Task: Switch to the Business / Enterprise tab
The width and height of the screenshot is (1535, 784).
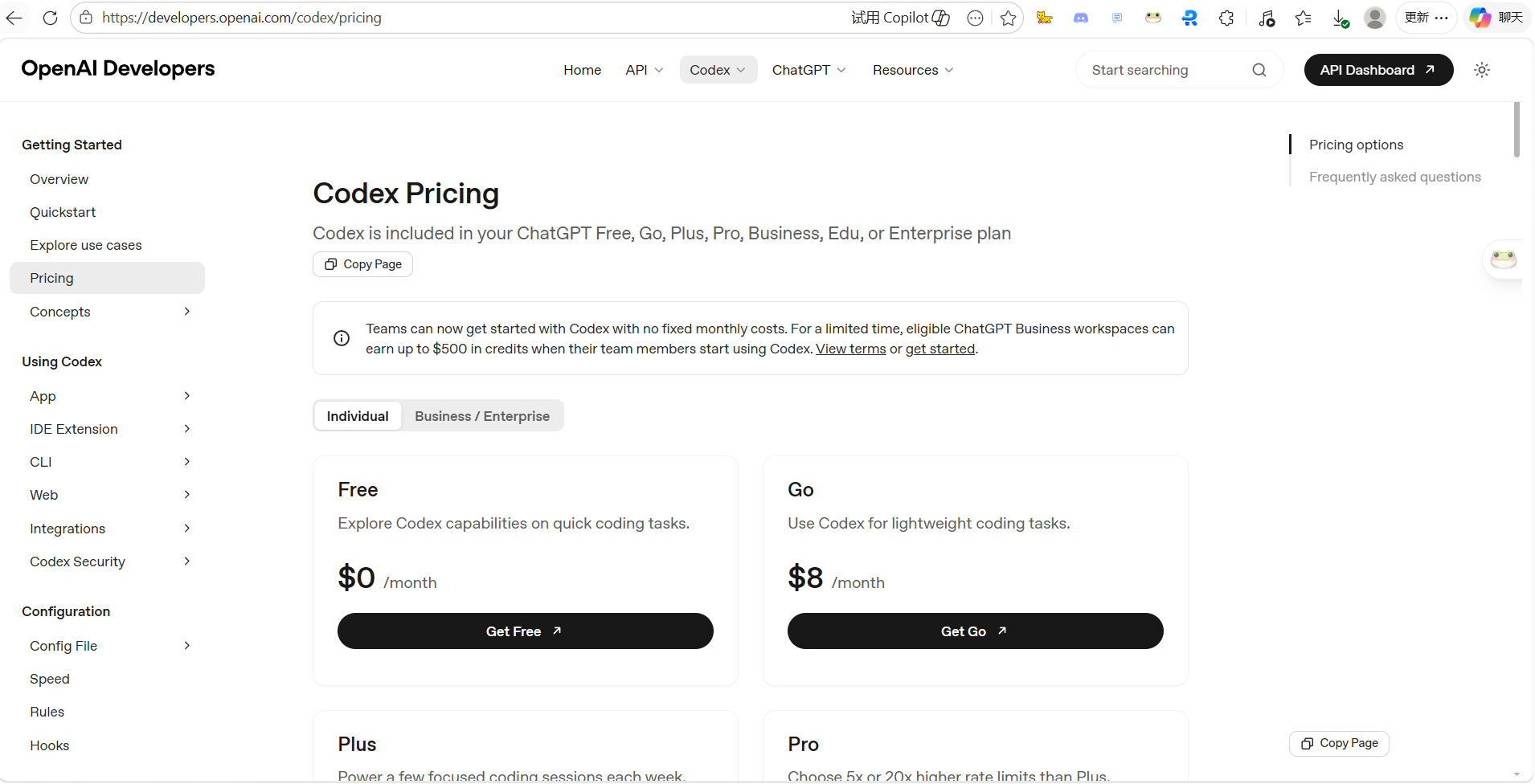Action: tap(482, 416)
